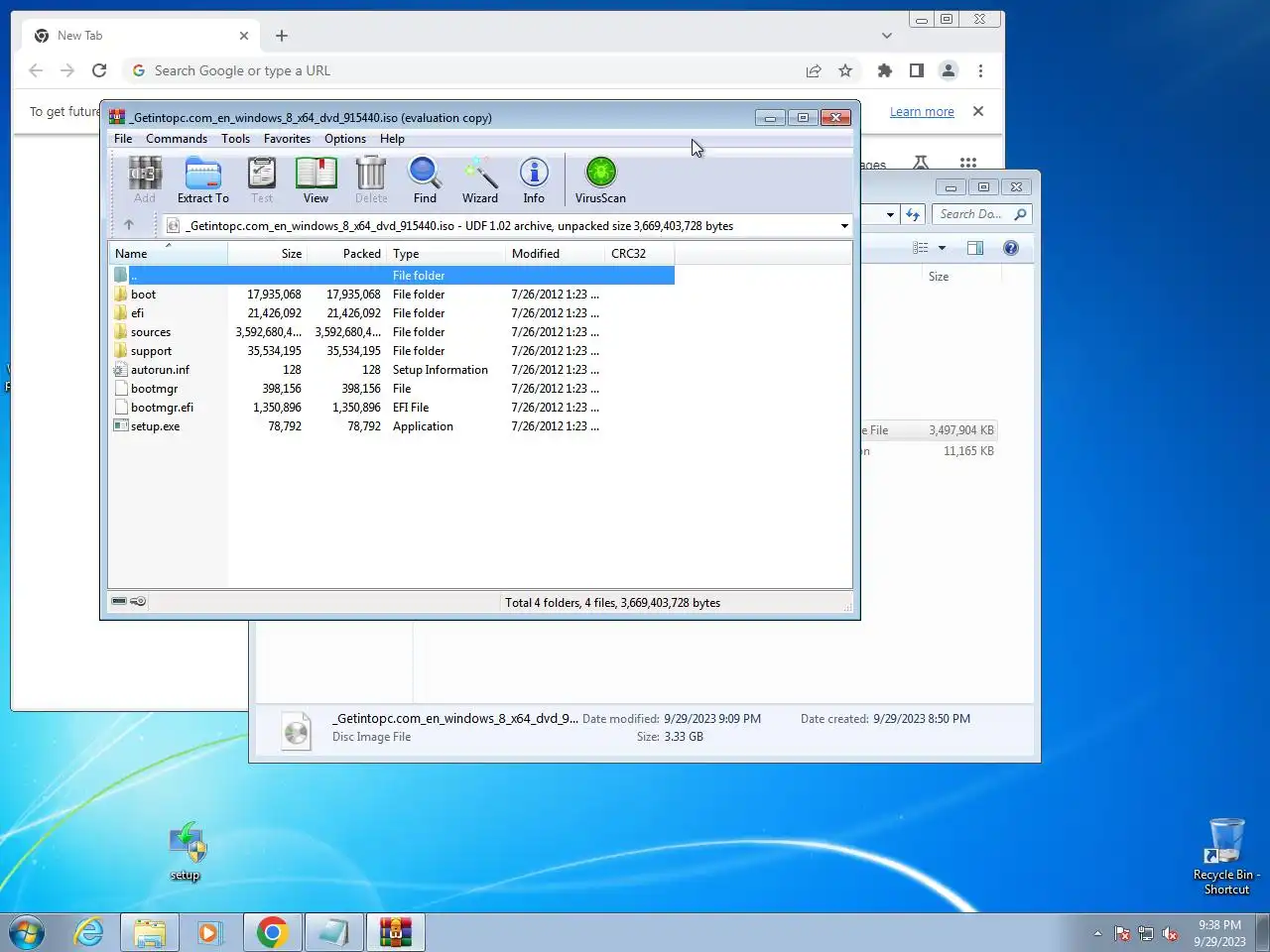Bookmark this tab star icon
Image resolution: width=1270 pixels, height=952 pixels.
845,70
